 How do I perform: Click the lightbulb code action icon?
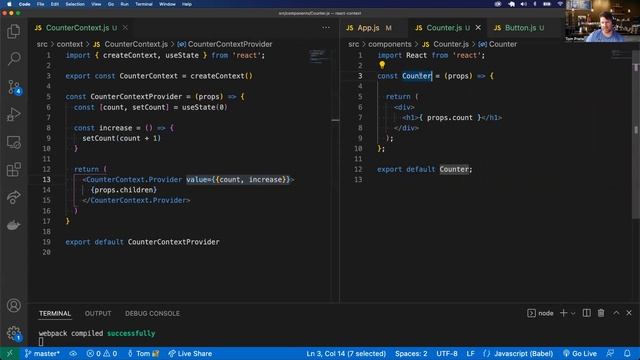(x=382, y=65)
